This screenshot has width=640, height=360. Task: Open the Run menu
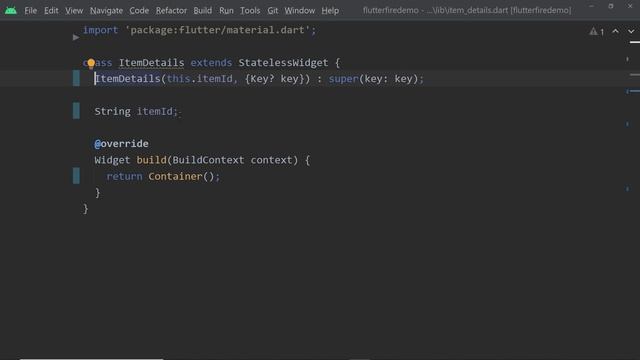click(226, 10)
